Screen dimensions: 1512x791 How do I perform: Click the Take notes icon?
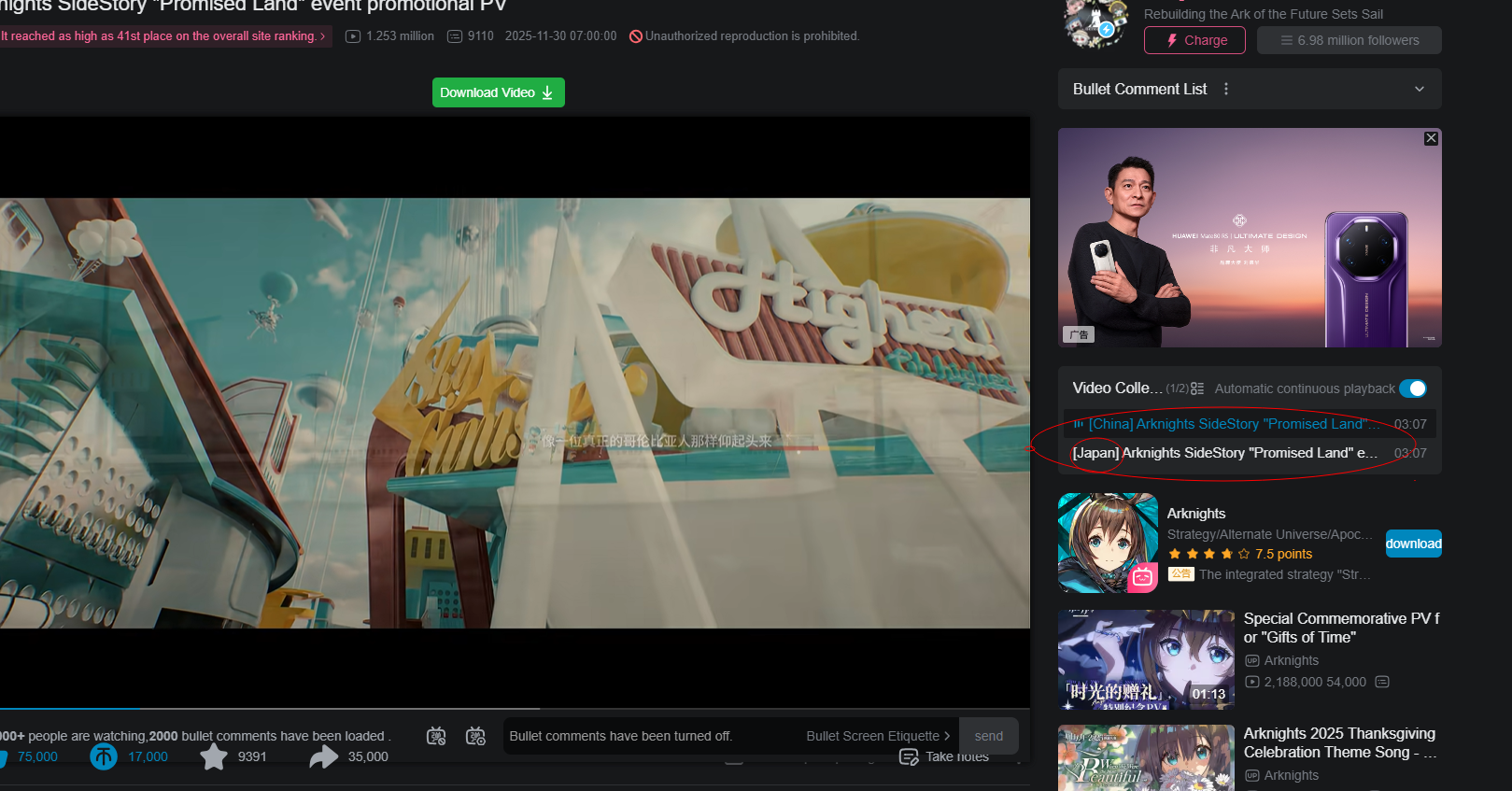[909, 756]
